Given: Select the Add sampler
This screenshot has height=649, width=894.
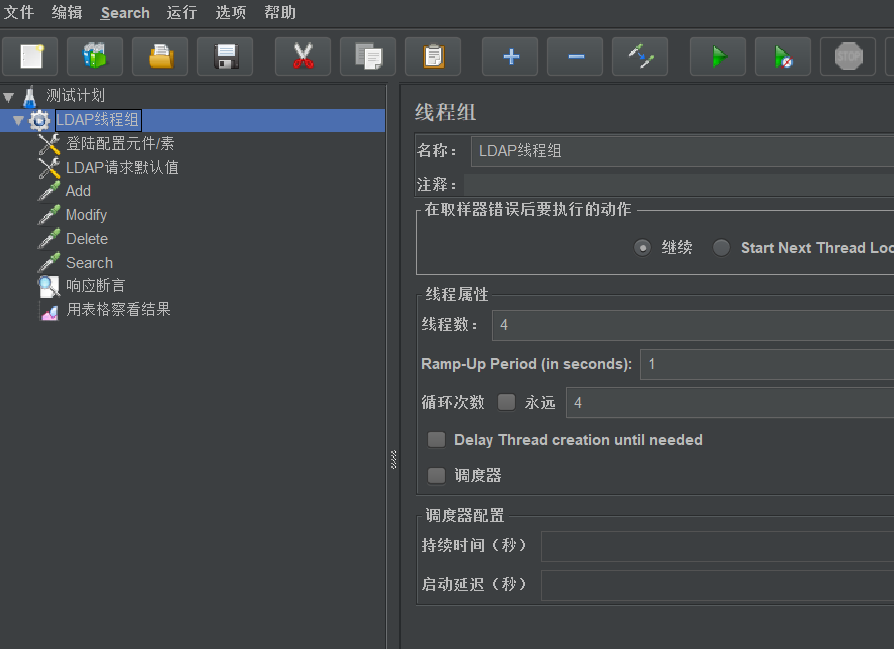Looking at the screenshot, I should [x=78, y=191].
